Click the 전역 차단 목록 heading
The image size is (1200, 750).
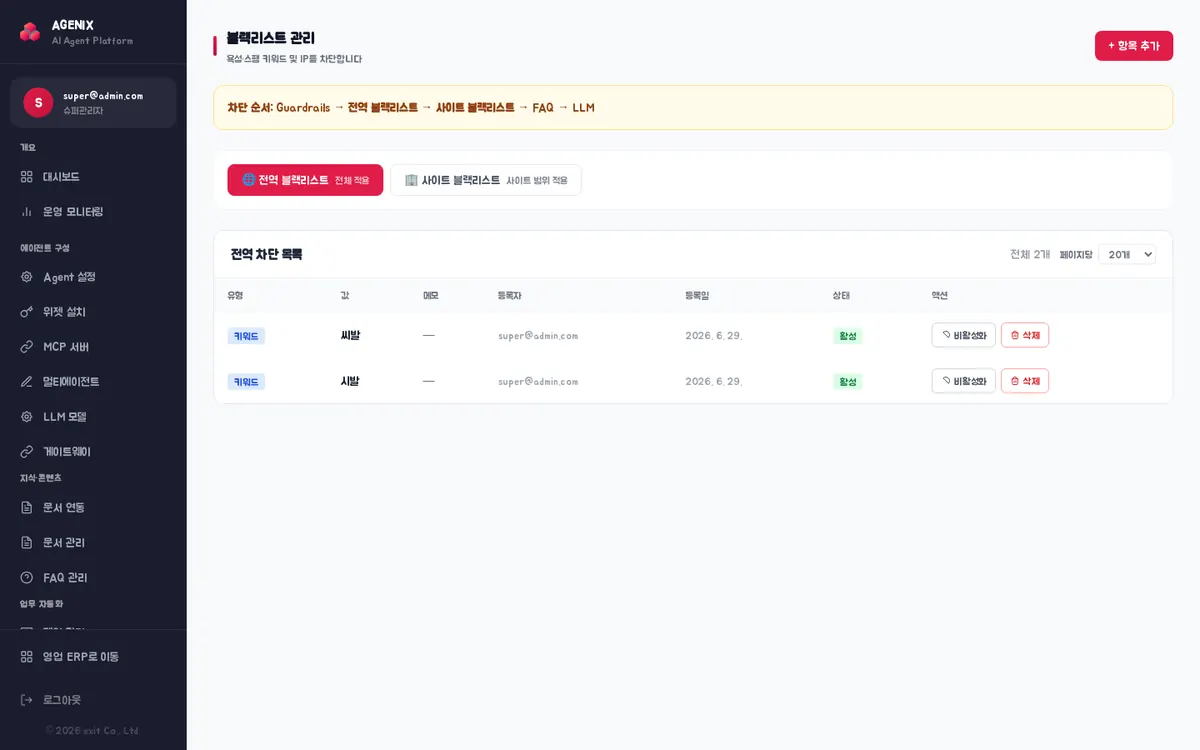click(266, 255)
